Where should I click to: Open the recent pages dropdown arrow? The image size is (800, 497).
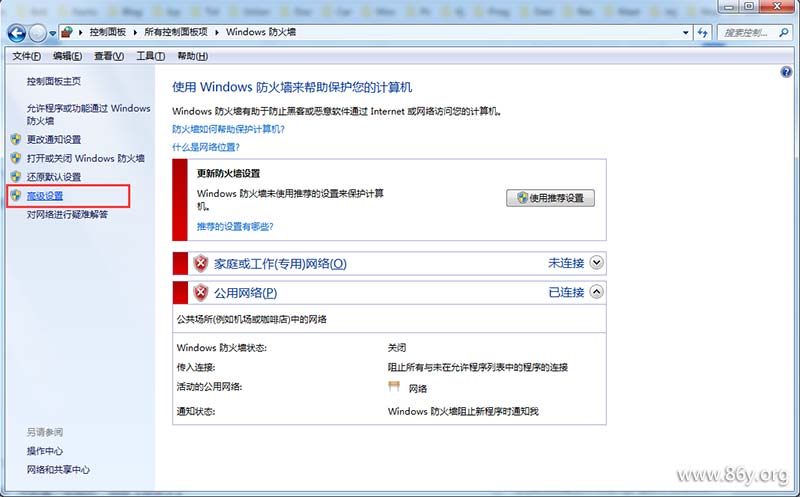tap(53, 34)
